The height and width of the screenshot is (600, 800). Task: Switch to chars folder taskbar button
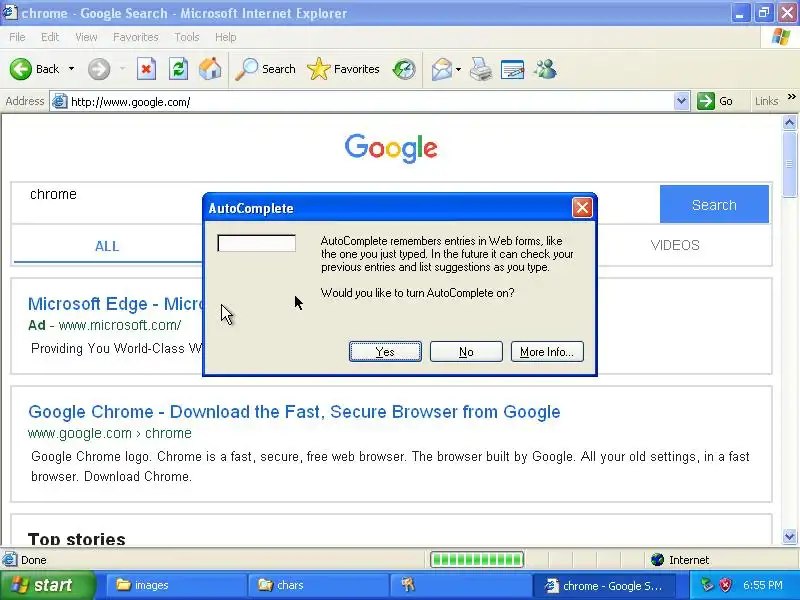point(318,585)
